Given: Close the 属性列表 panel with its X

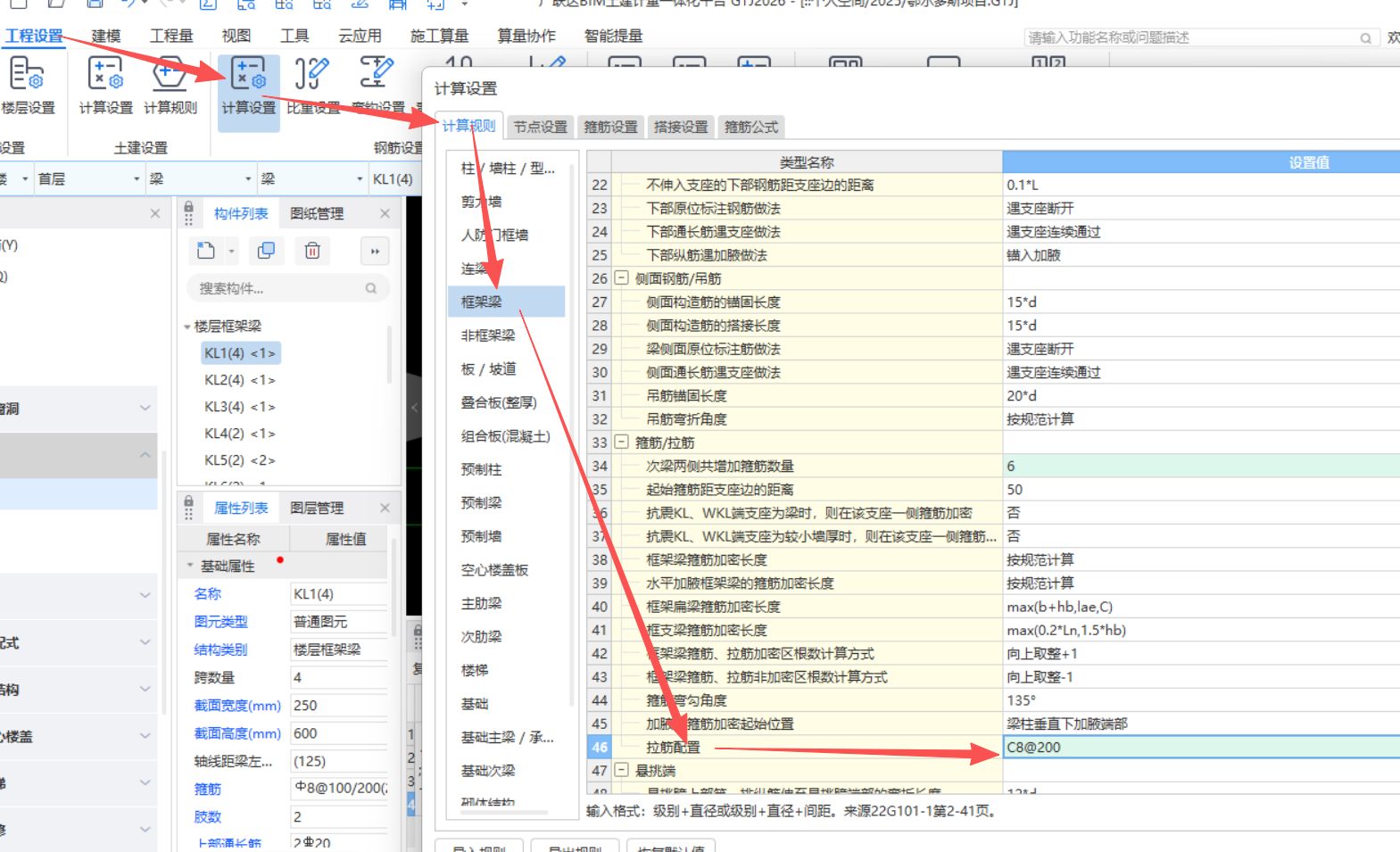Looking at the screenshot, I should click(385, 508).
